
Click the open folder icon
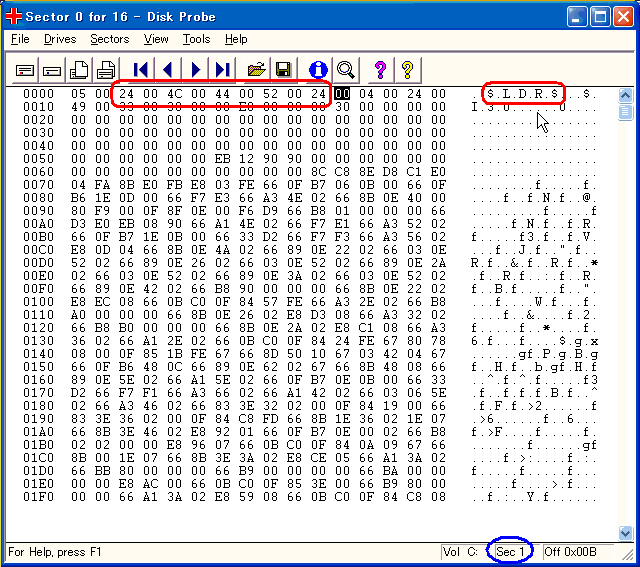(x=257, y=69)
